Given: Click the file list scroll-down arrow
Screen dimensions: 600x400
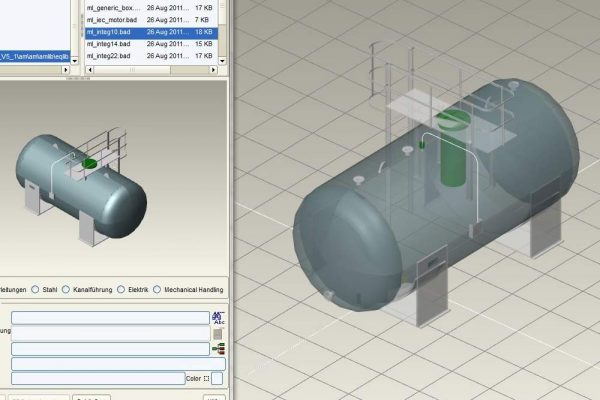Looking at the screenshot, I should pyautogui.click(x=221, y=59).
